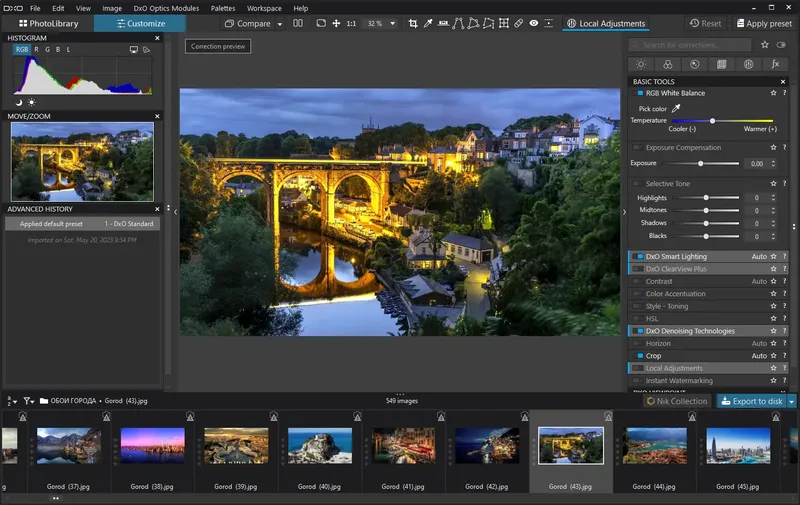Viewport: 800px width, 505px height.
Task: Expand Export to disk options arrow
Action: click(x=791, y=401)
